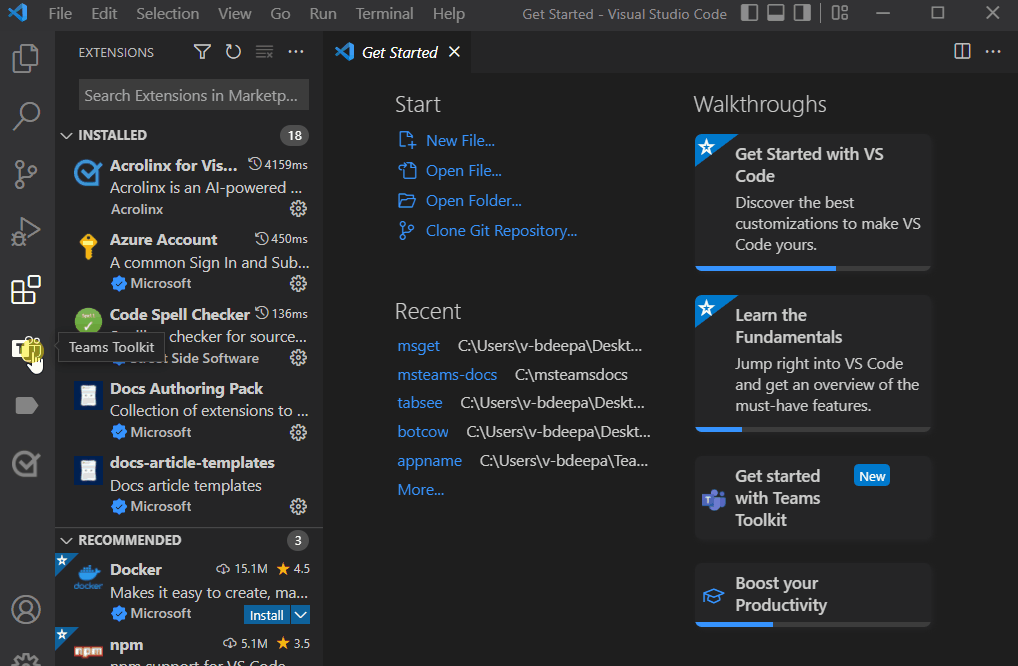Open the Source Control view
The height and width of the screenshot is (666, 1018).
pos(25,174)
